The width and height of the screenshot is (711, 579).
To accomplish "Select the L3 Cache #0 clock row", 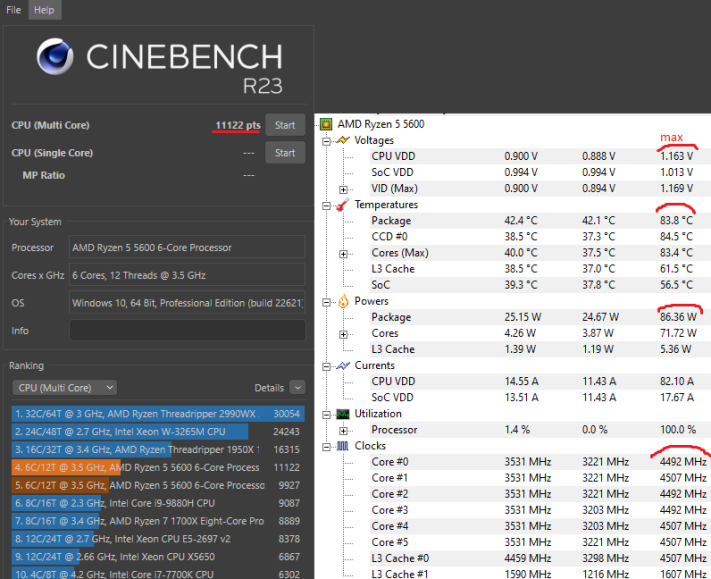I will coord(540,558).
